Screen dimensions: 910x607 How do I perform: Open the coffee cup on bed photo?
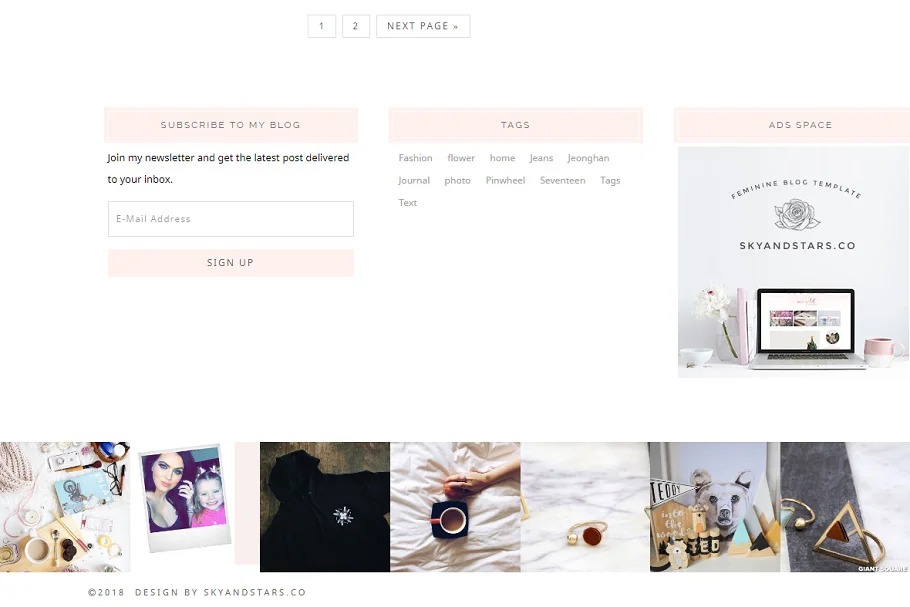tap(455, 507)
